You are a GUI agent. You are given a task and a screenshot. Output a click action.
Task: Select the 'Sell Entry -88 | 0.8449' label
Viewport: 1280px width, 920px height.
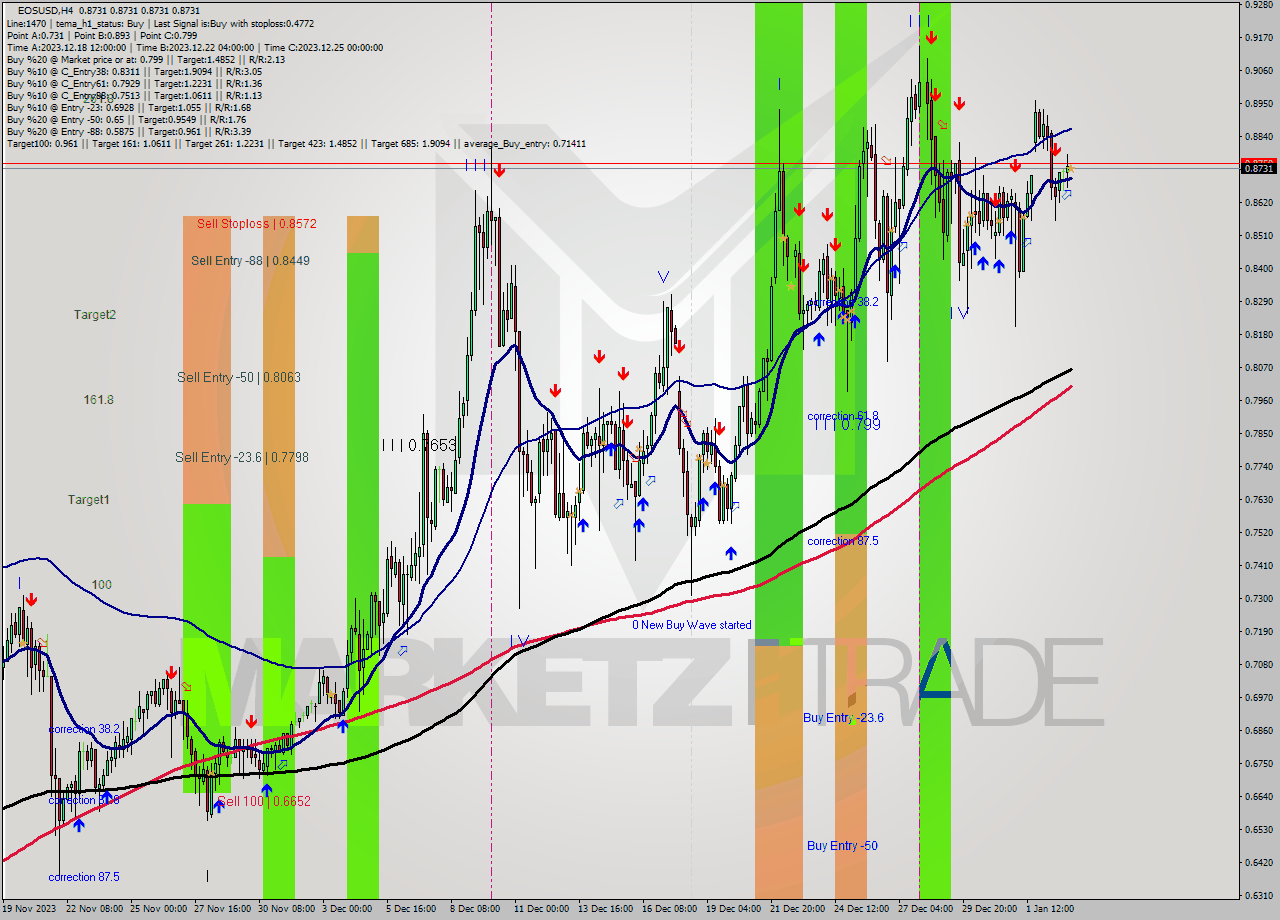click(x=250, y=260)
